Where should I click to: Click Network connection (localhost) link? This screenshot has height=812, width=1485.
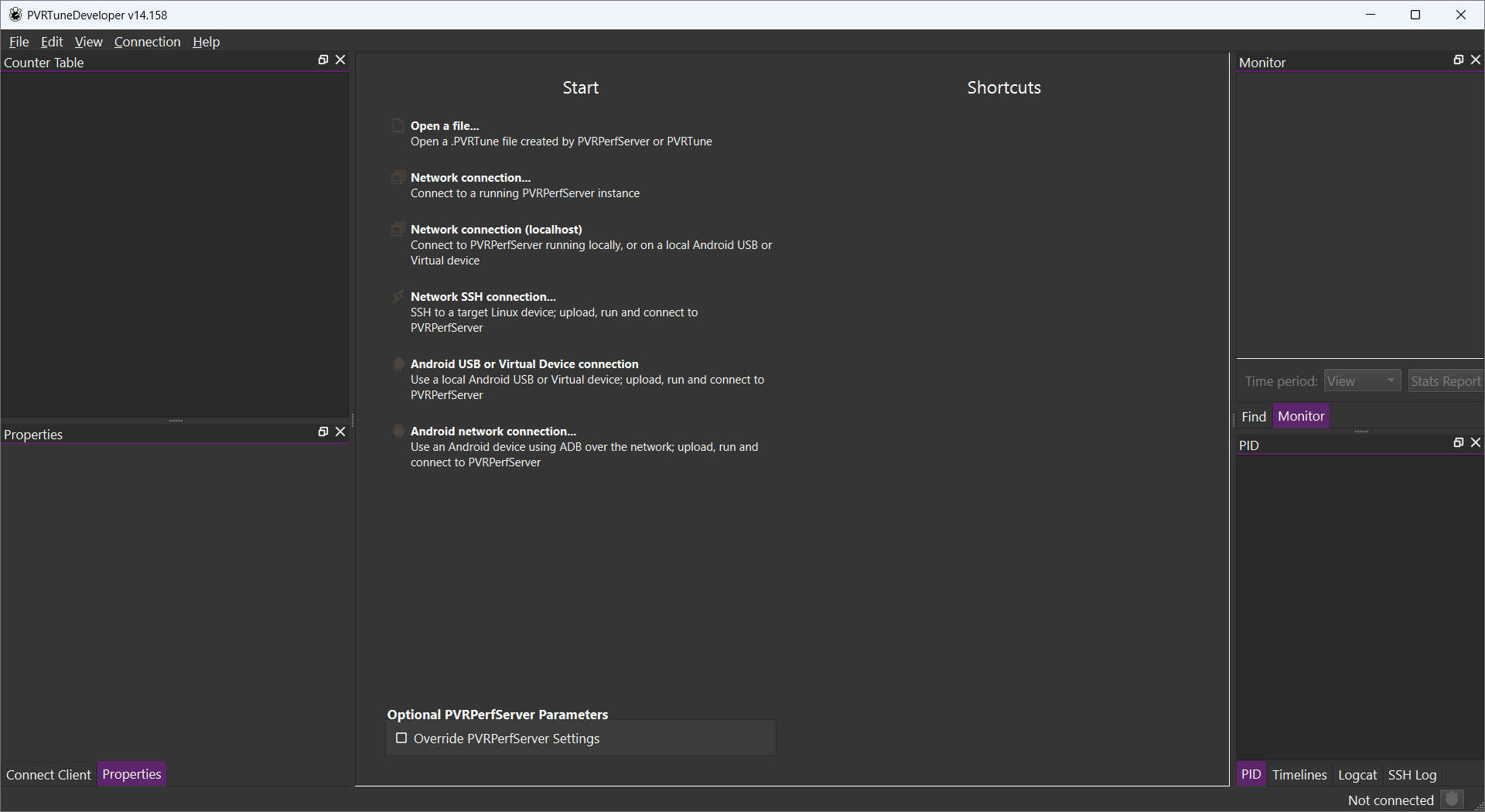[x=496, y=230]
